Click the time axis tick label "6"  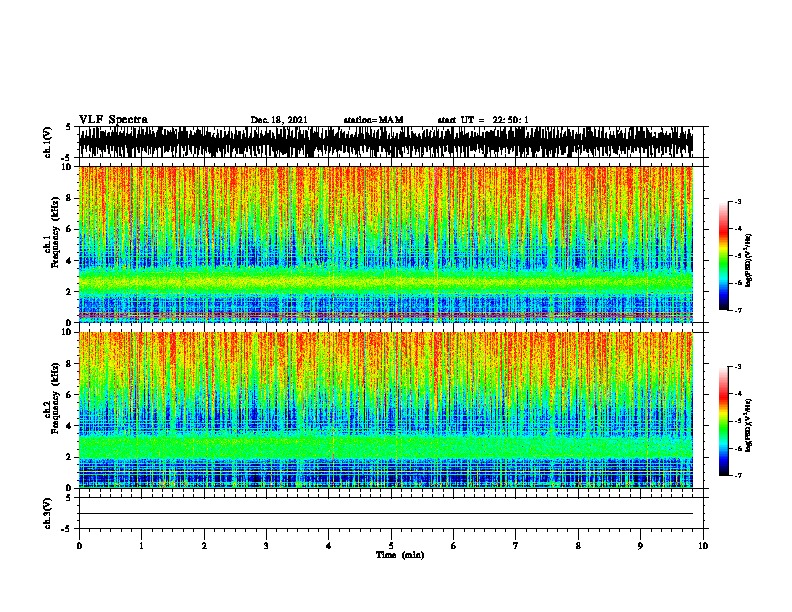click(454, 546)
